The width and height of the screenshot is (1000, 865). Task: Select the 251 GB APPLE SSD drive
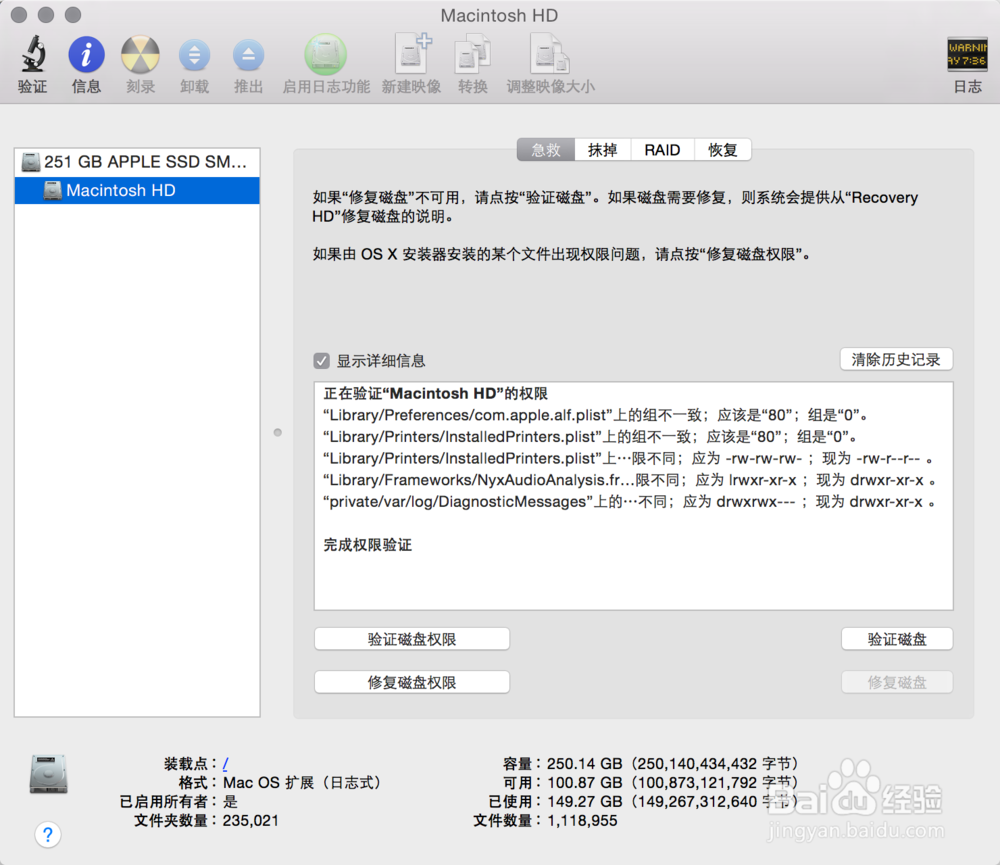click(x=136, y=161)
